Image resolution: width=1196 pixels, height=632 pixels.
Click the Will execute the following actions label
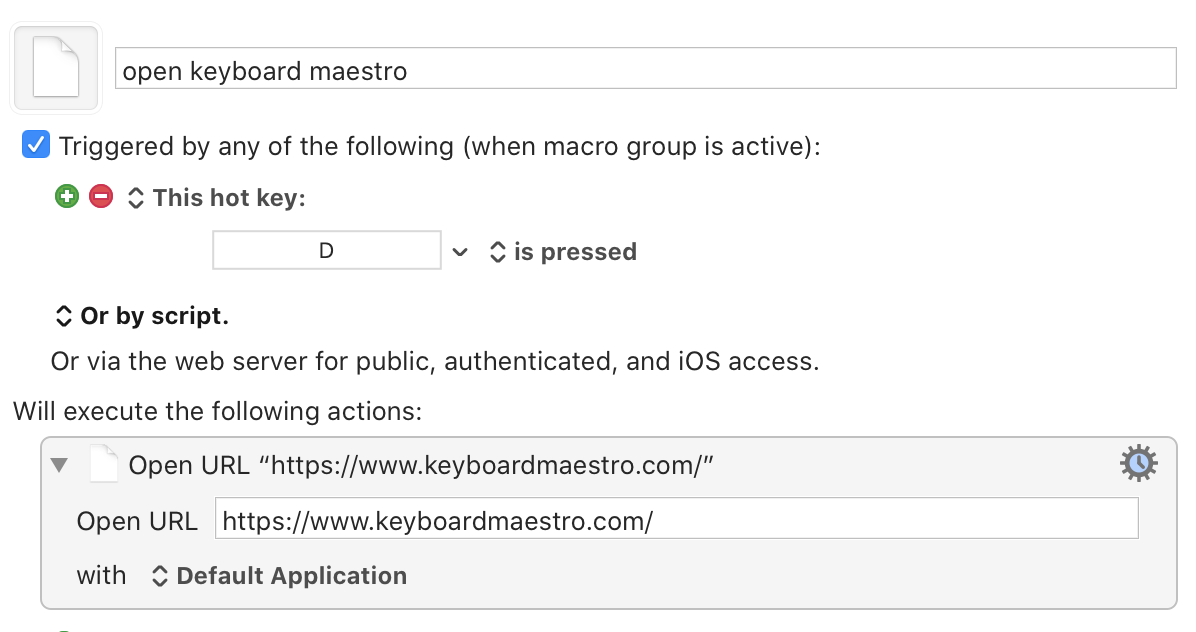217,412
